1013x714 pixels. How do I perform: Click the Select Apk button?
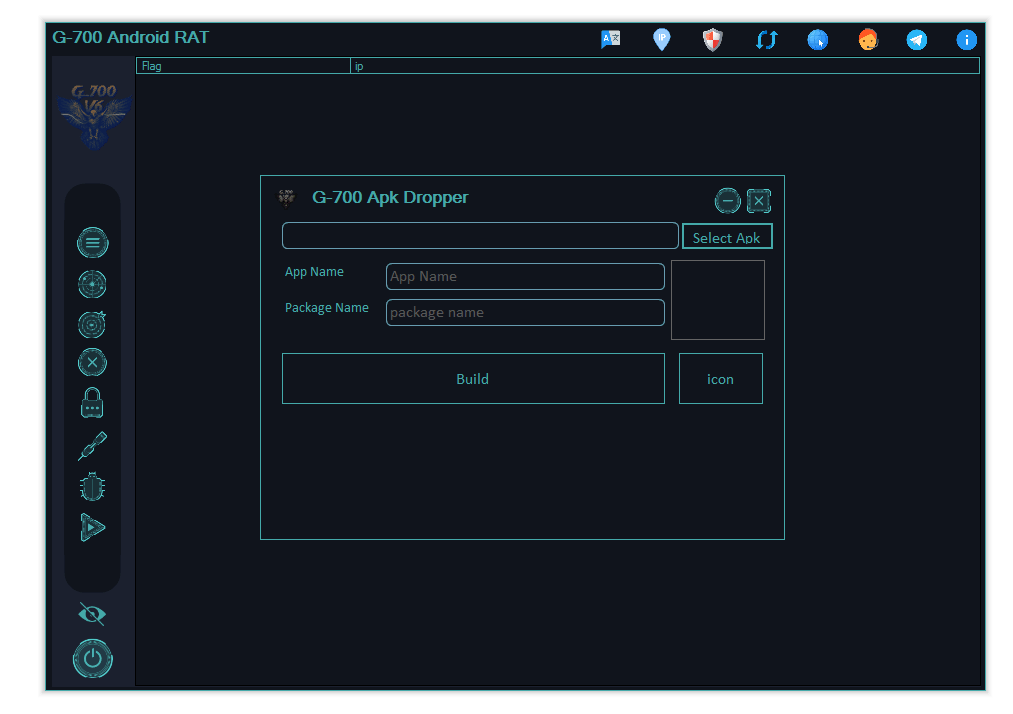pyautogui.click(x=727, y=236)
